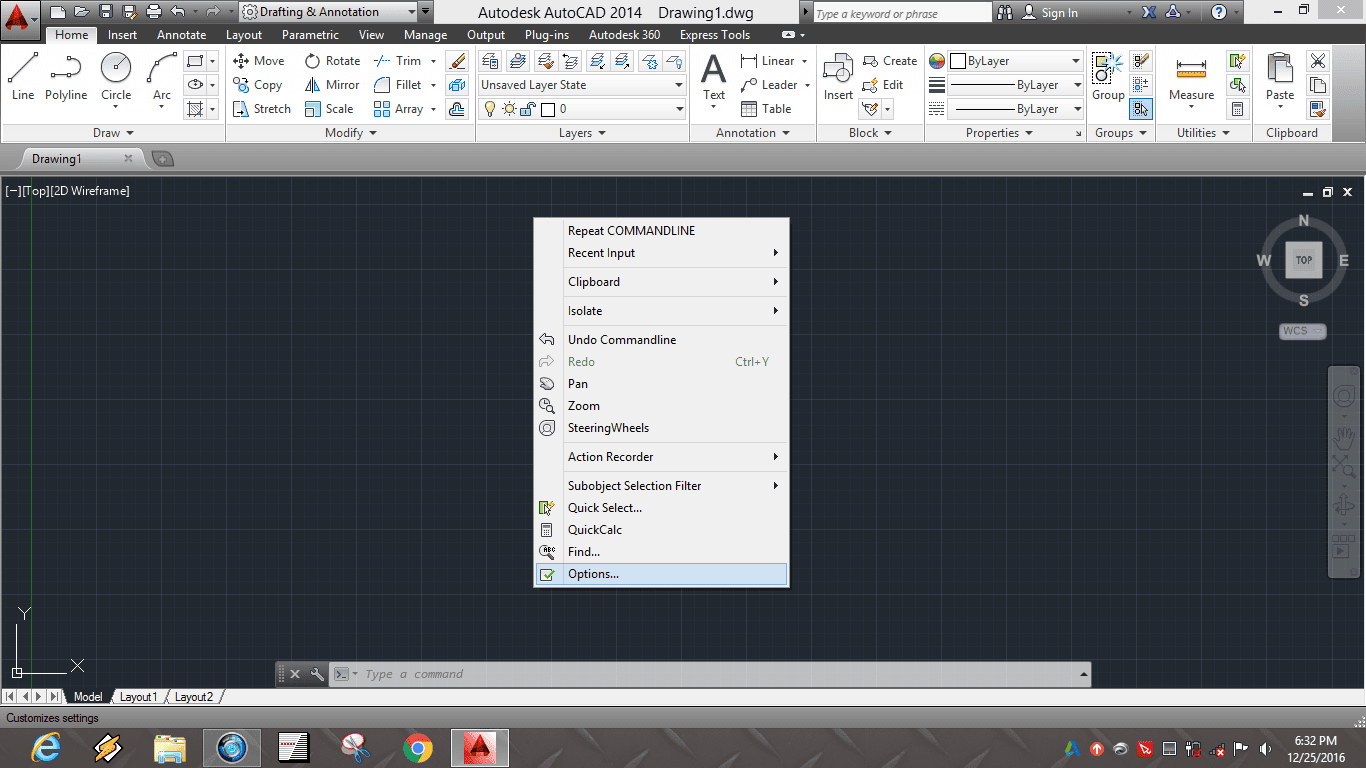Expand the Utilities panel
The height and width of the screenshot is (768, 1366).
pos(1203,133)
